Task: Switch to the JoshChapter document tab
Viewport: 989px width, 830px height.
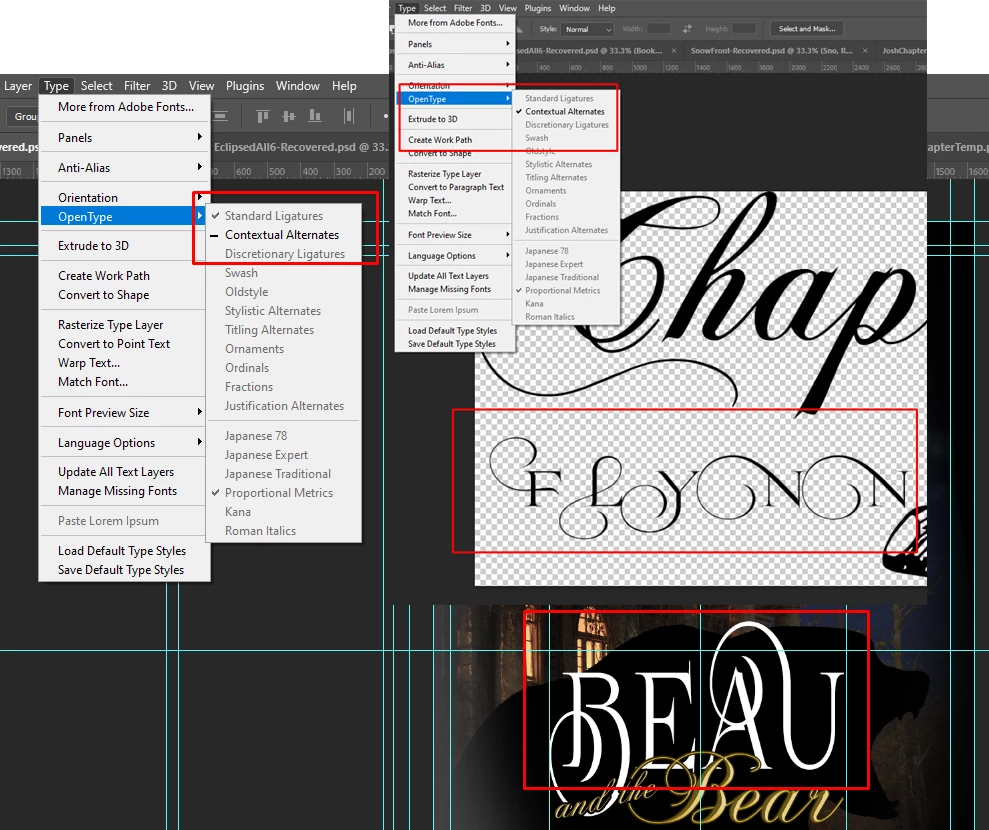Action: click(904, 50)
